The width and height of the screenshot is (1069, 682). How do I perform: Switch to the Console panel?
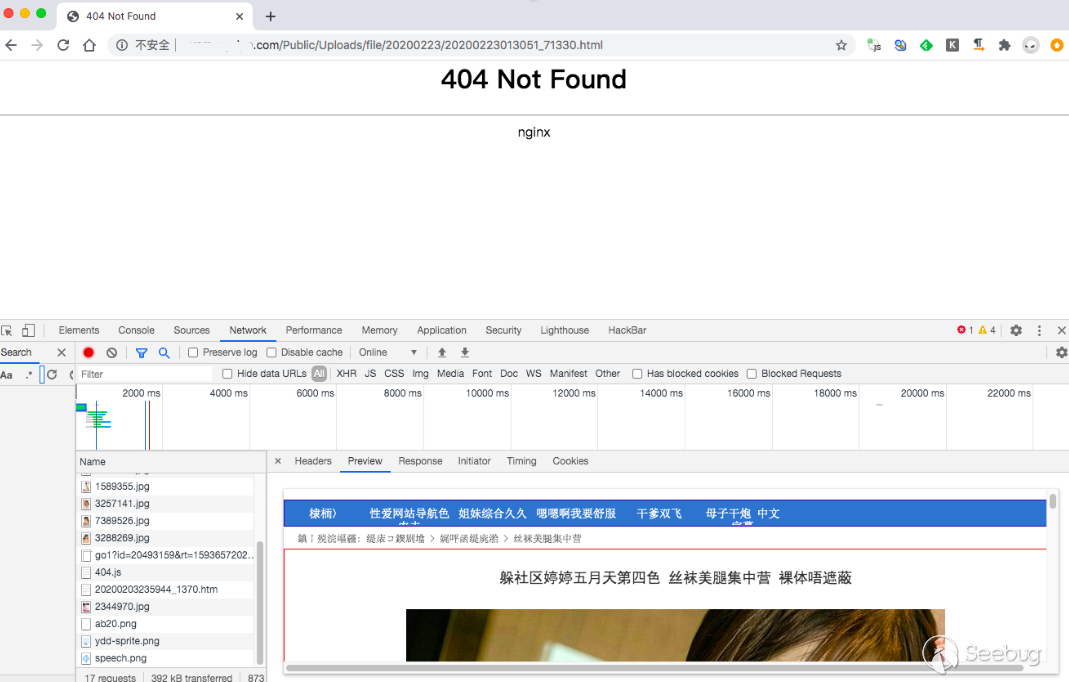tap(136, 330)
